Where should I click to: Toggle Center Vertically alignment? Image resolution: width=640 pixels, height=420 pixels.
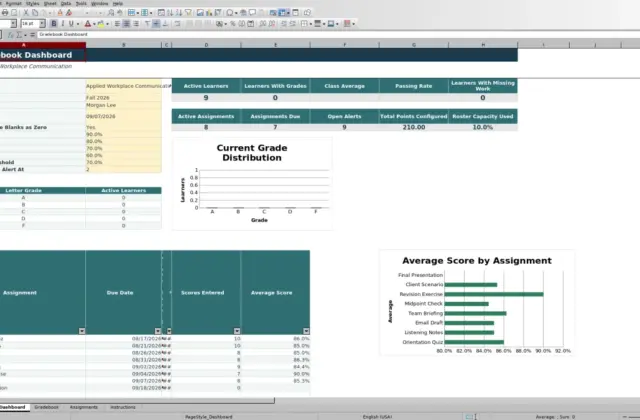(x=156, y=24)
